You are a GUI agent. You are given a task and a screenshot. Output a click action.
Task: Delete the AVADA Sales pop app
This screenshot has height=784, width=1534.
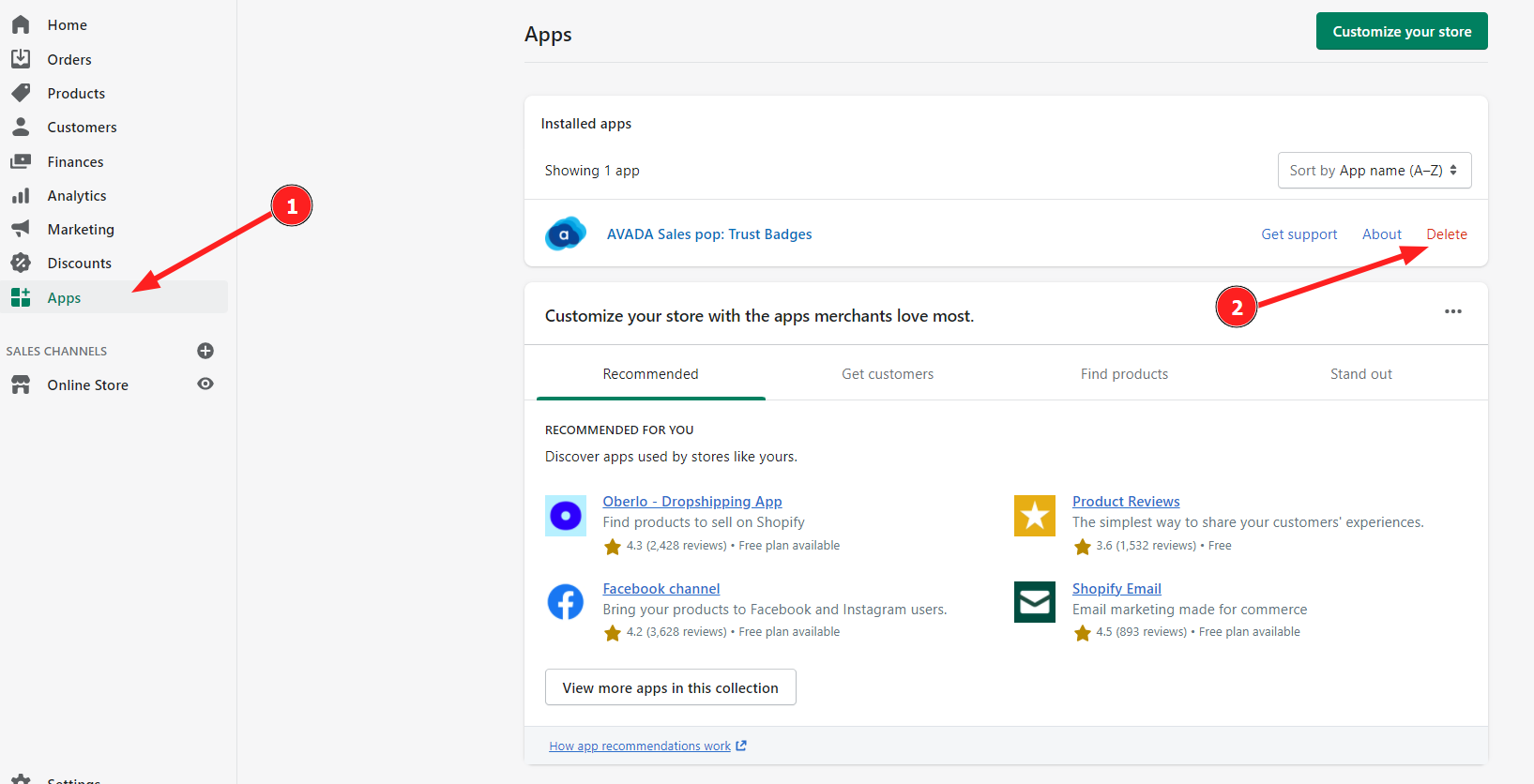[1447, 234]
